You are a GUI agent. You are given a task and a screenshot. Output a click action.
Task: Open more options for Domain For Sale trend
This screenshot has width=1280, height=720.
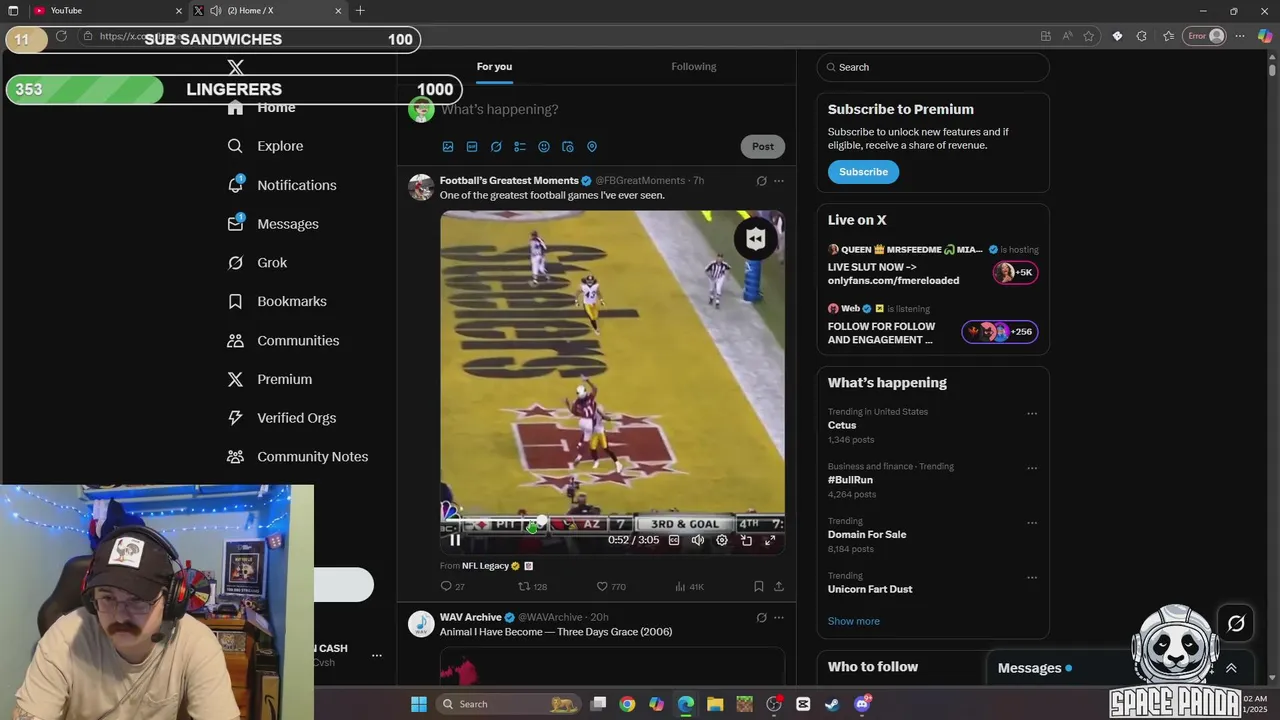click(1032, 523)
